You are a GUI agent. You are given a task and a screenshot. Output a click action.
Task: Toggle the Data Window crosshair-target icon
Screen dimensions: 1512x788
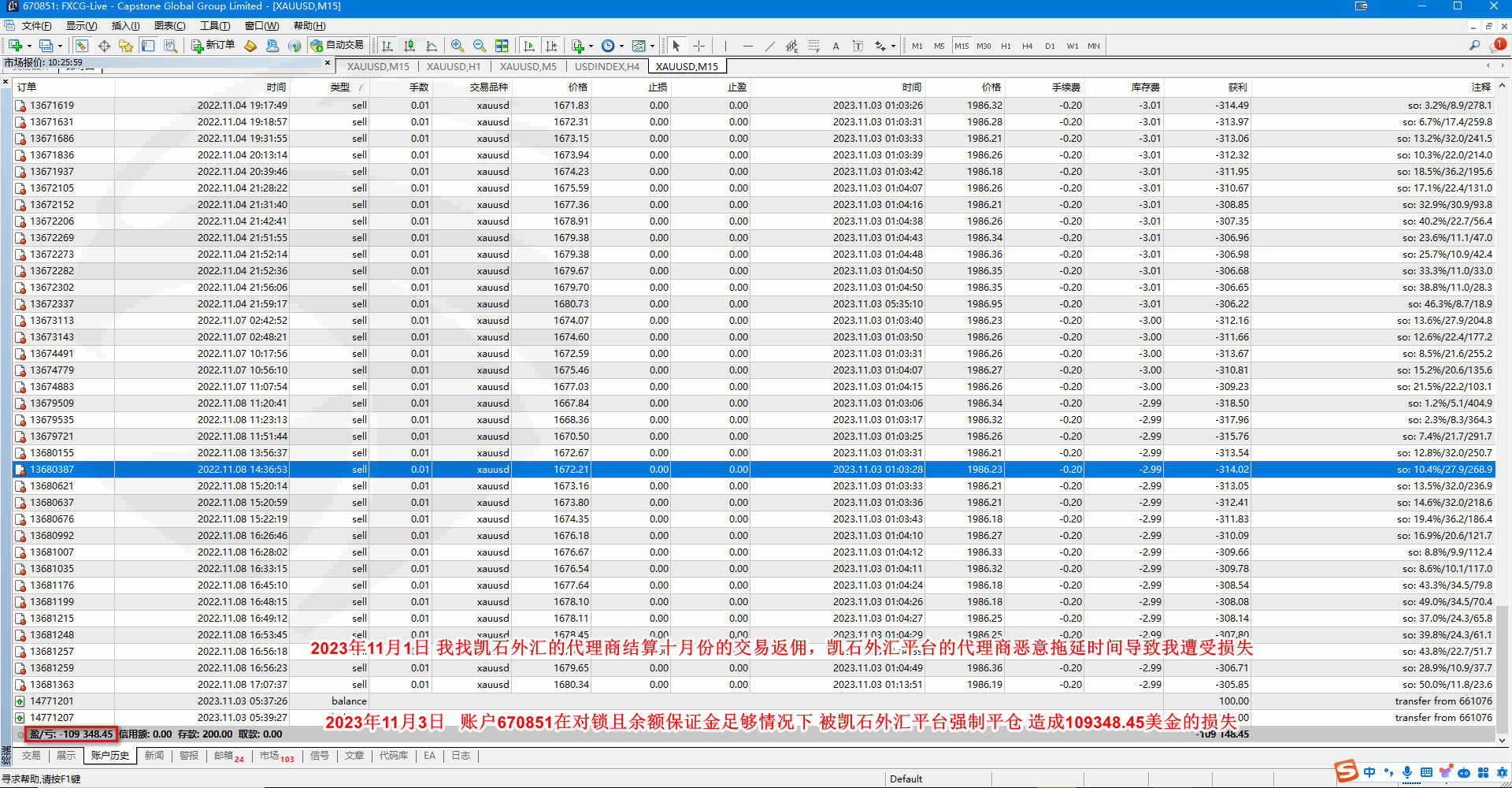(x=104, y=46)
